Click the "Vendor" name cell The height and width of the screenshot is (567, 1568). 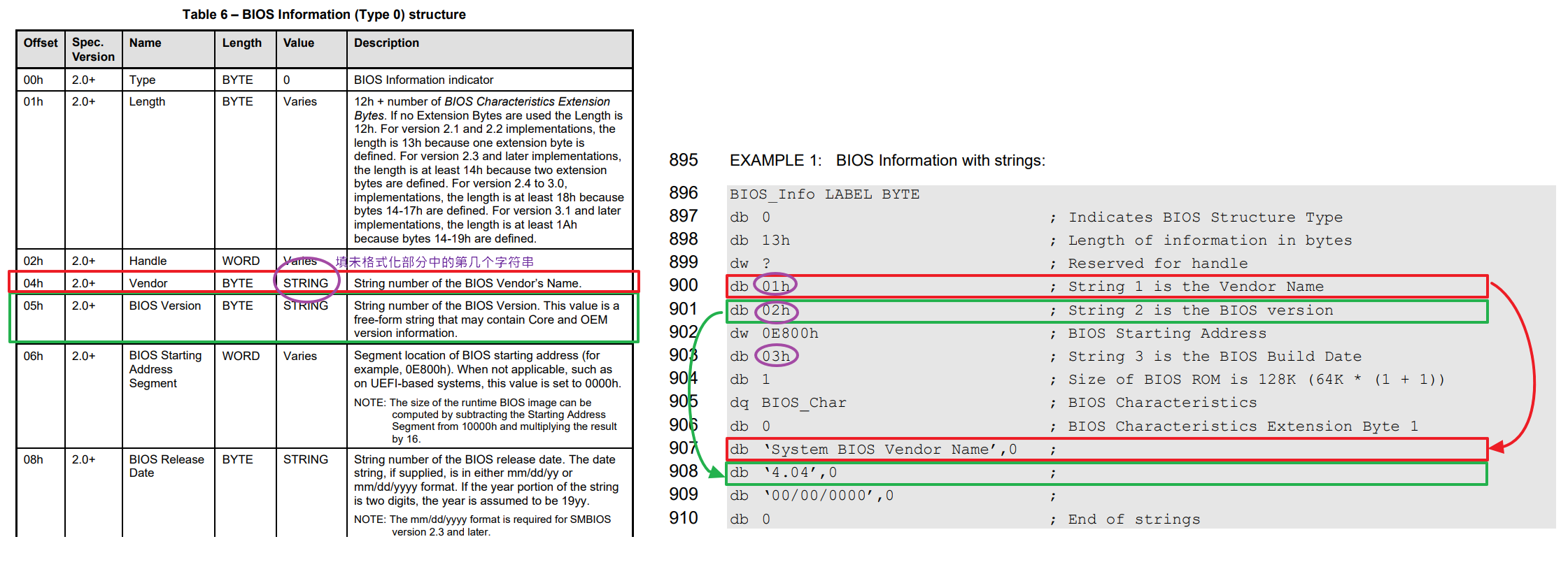[148, 283]
